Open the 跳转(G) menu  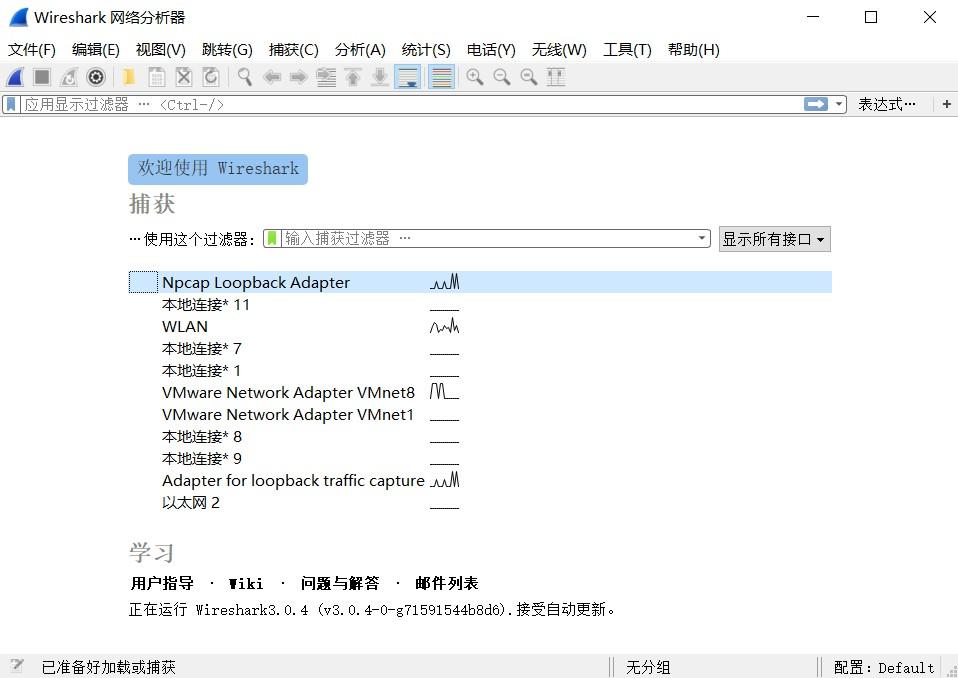(x=227, y=49)
